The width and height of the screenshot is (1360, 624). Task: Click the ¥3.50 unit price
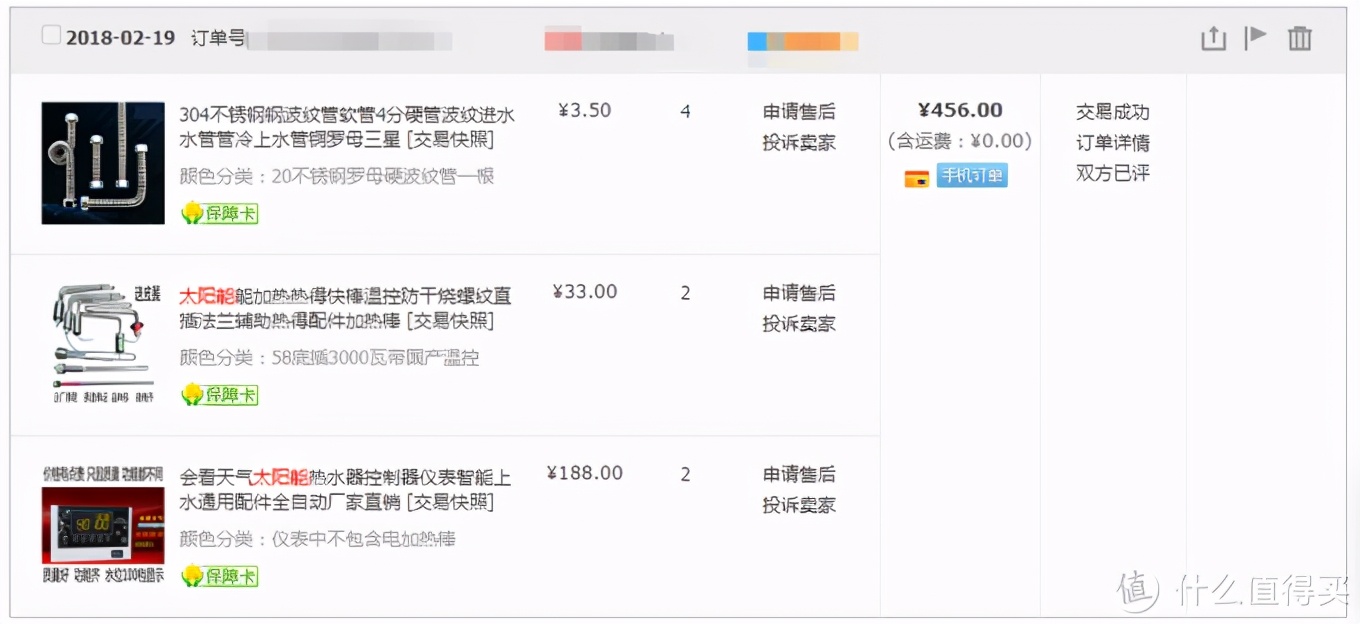pos(584,110)
